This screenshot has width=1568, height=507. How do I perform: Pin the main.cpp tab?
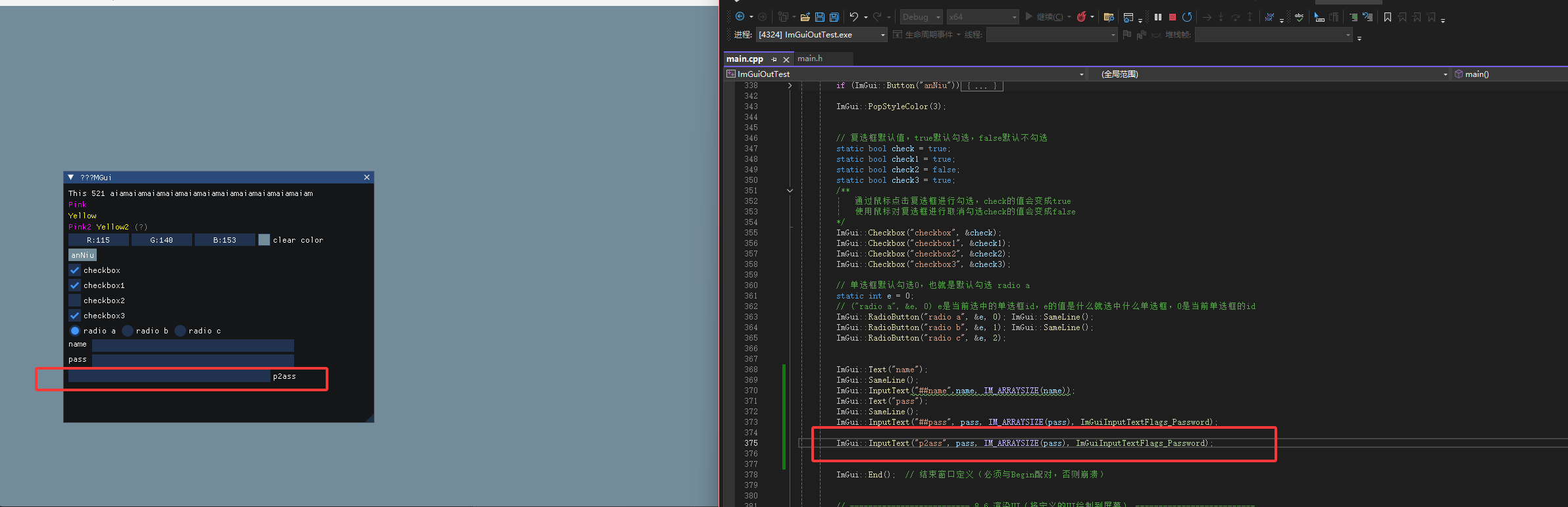(x=774, y=59)
